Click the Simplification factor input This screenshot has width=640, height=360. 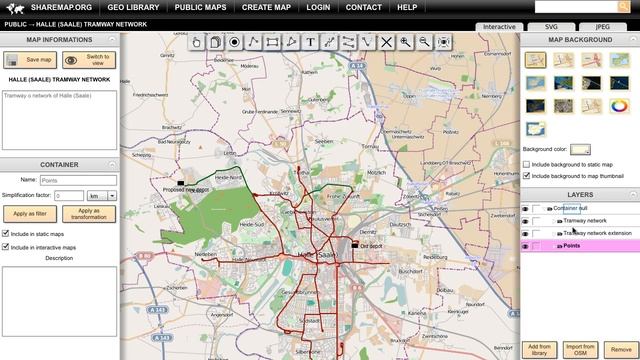click(69, 196)
